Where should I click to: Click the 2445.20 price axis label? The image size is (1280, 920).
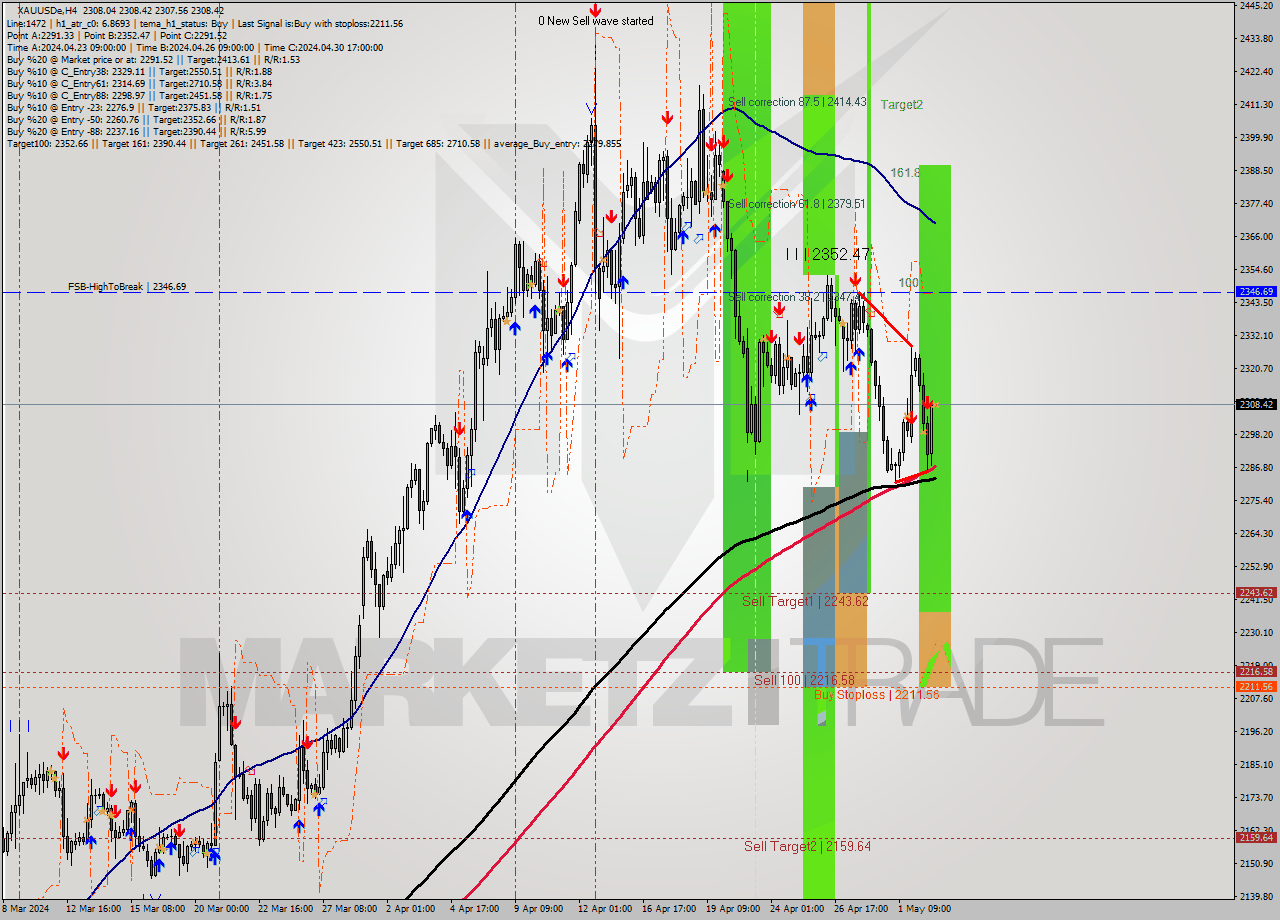pyautogui.click(x=1256, y=6)
